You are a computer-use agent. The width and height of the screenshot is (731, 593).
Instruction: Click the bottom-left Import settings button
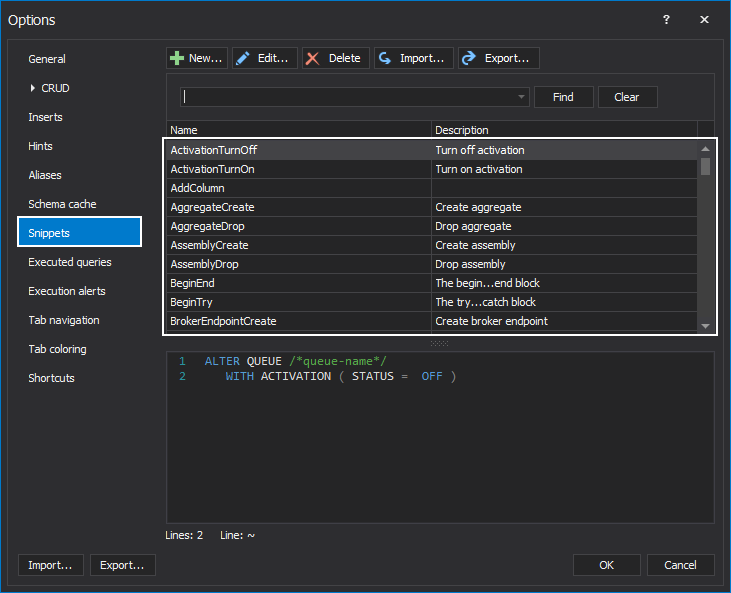pos(50,565)
